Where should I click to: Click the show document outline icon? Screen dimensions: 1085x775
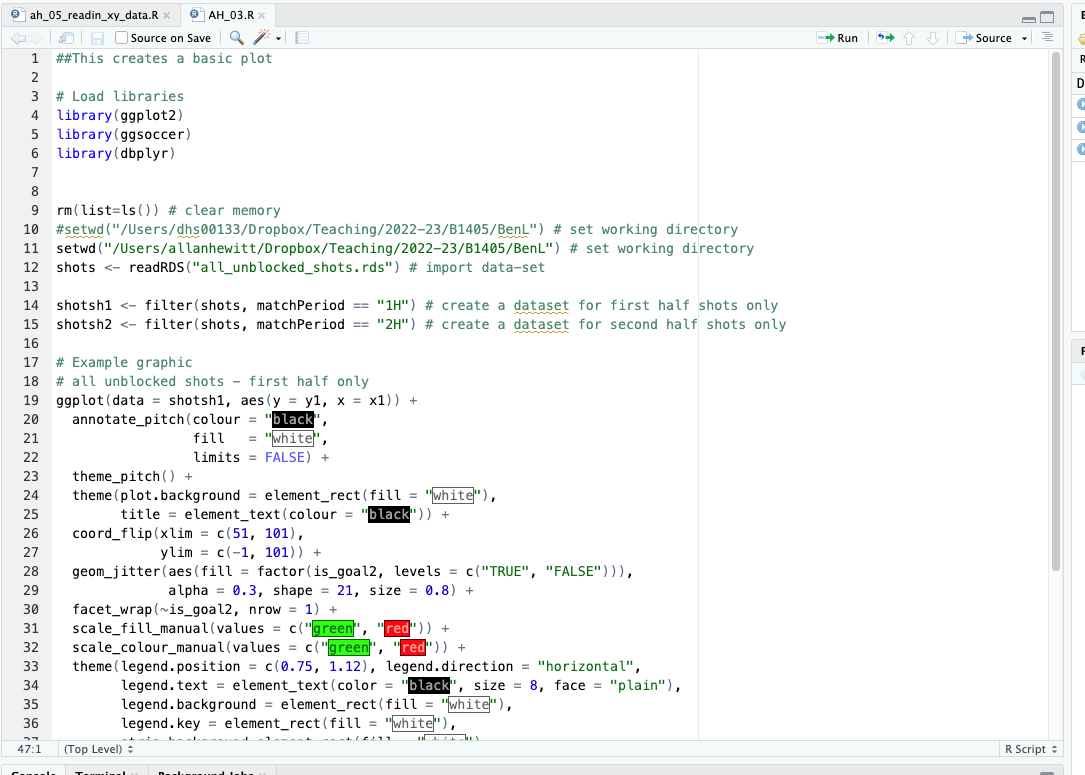(x=1047, y=38)
